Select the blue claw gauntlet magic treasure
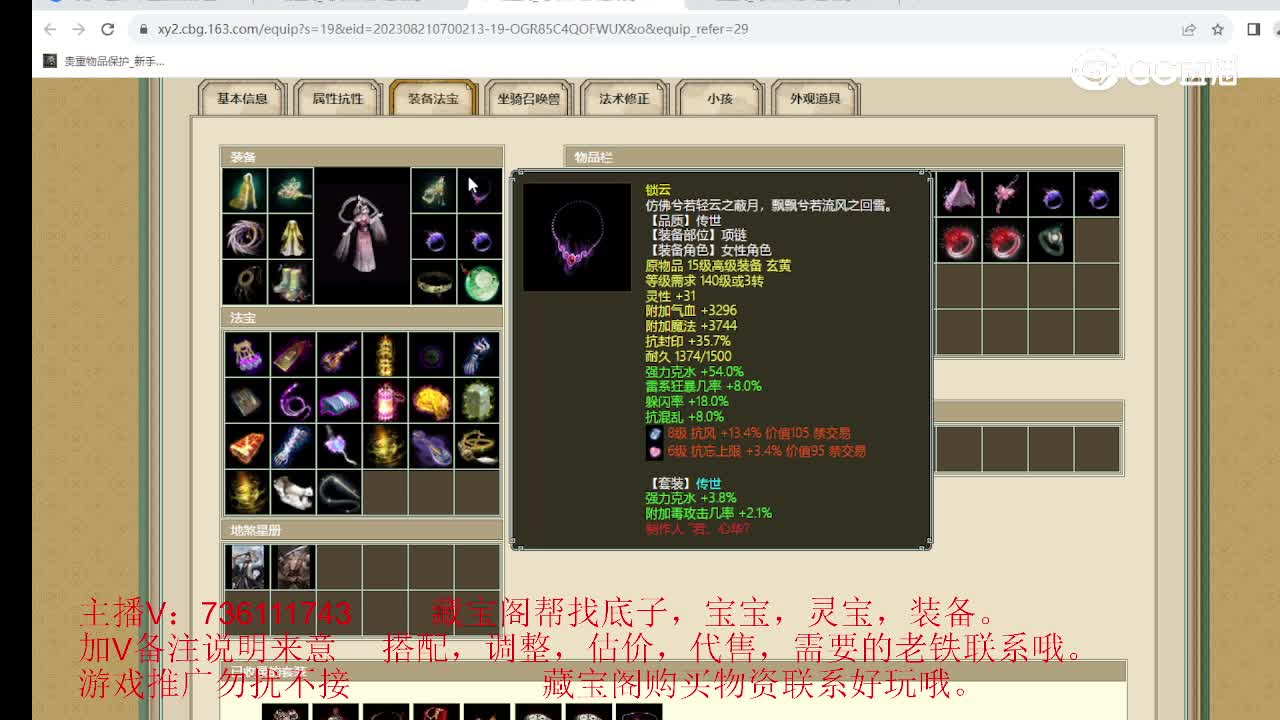Viewport: 1280px width, 720px height. (x=477, y=354)
